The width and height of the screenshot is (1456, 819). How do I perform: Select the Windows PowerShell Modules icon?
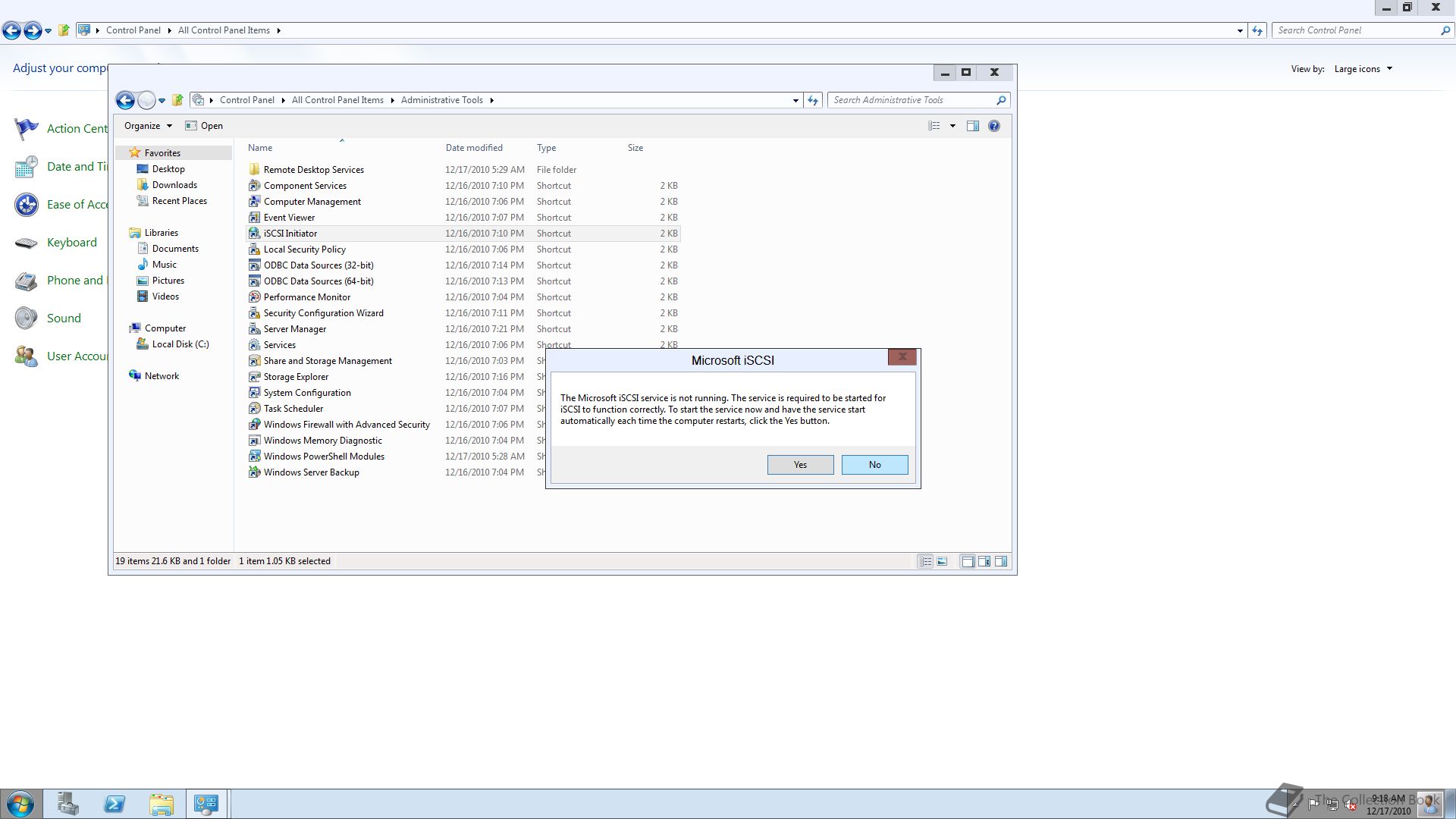pos(255,456)
